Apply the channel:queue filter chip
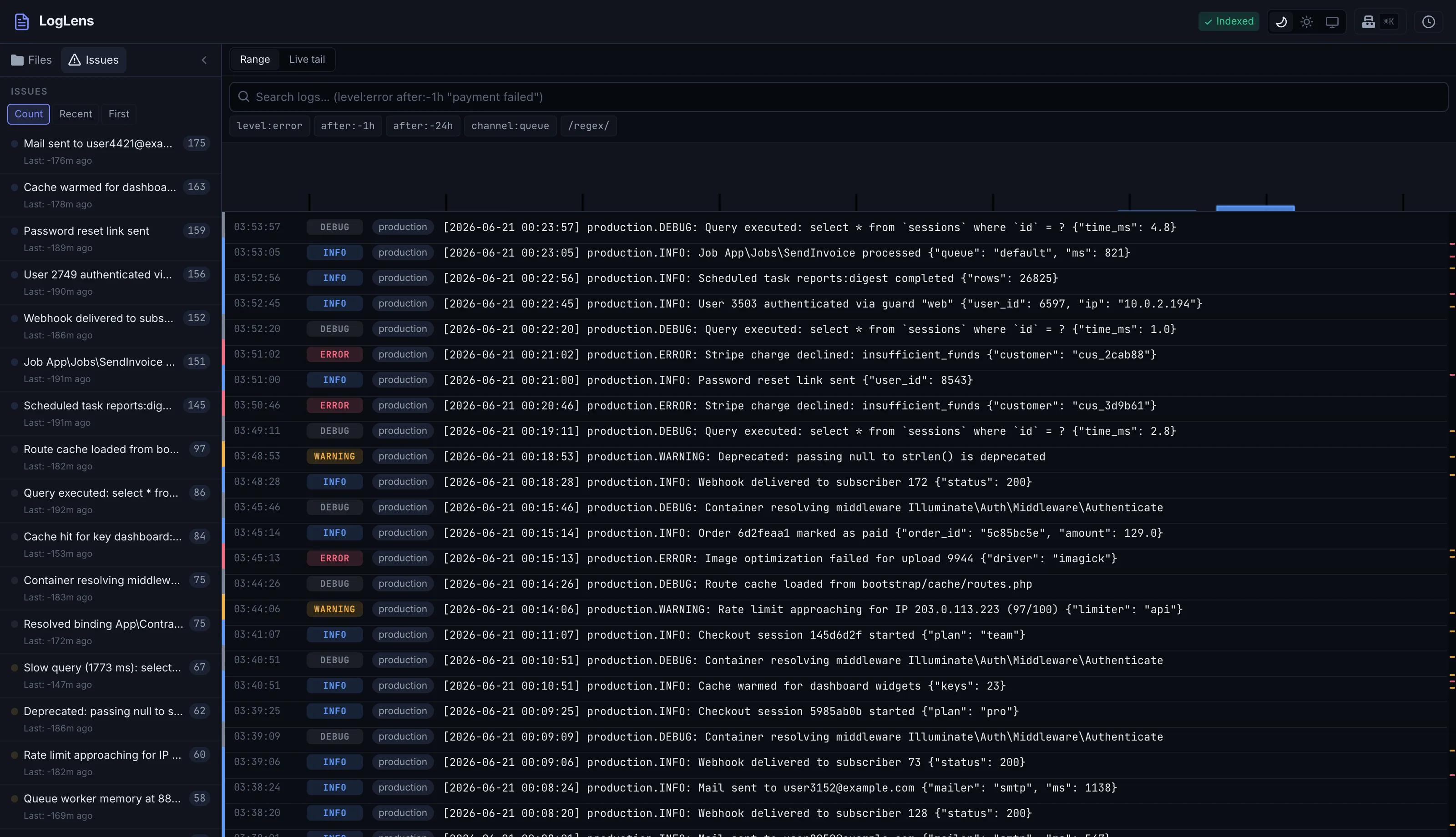 pos(510,126)
